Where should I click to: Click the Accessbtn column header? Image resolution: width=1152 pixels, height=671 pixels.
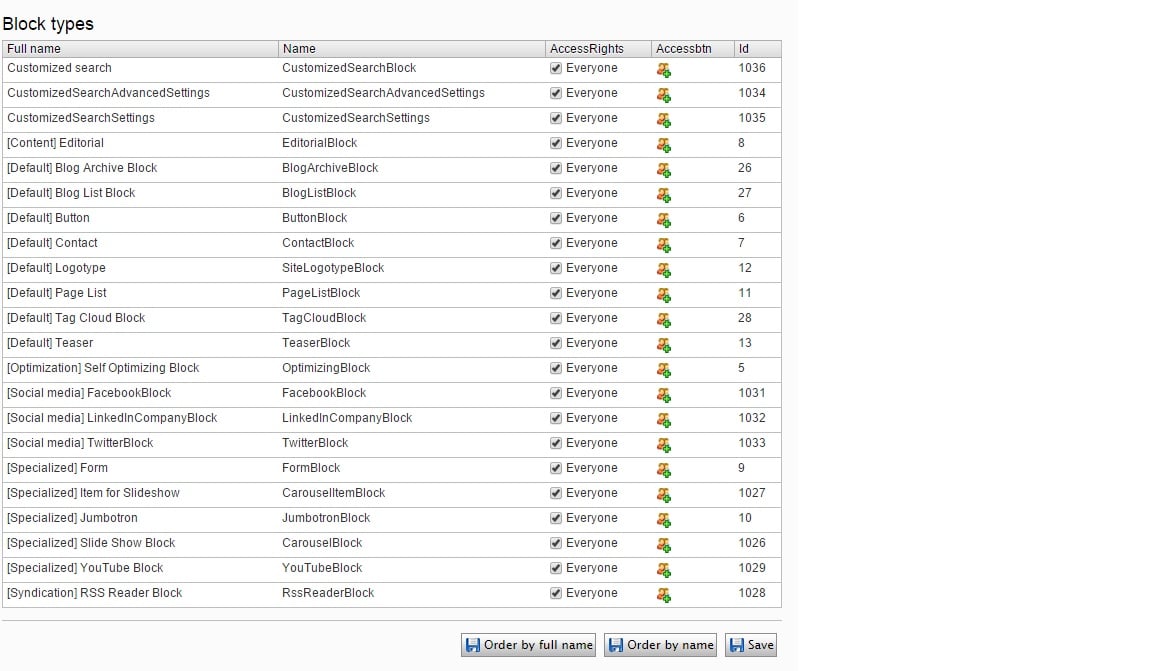pyautogui.click(x=692, y=49)
